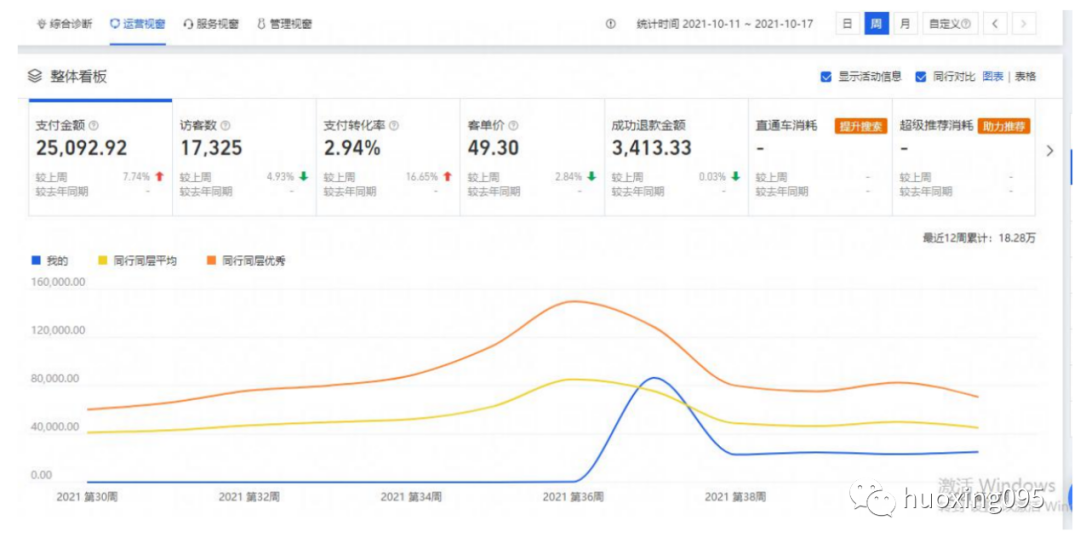Select the 日 time range button
Viewport: 1080px width, 549px height.
point(847,24)
